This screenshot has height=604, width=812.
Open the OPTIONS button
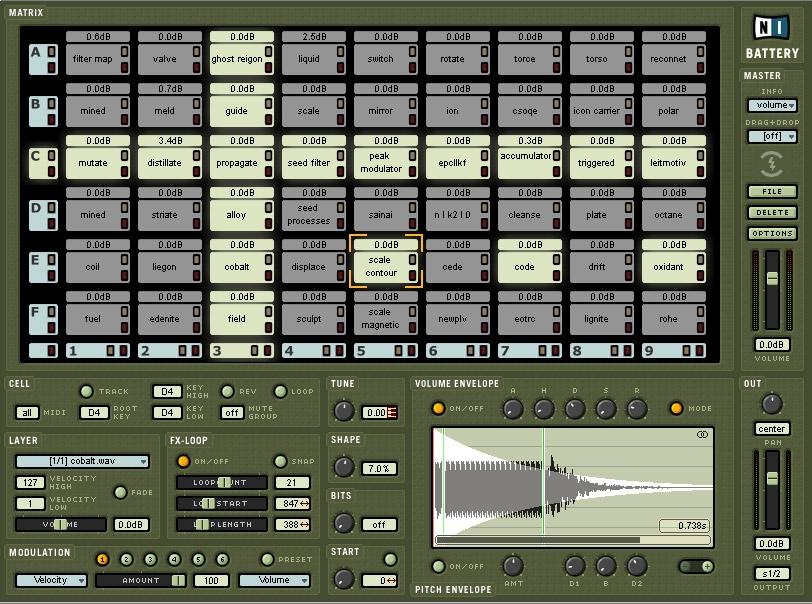click(772, 234)
